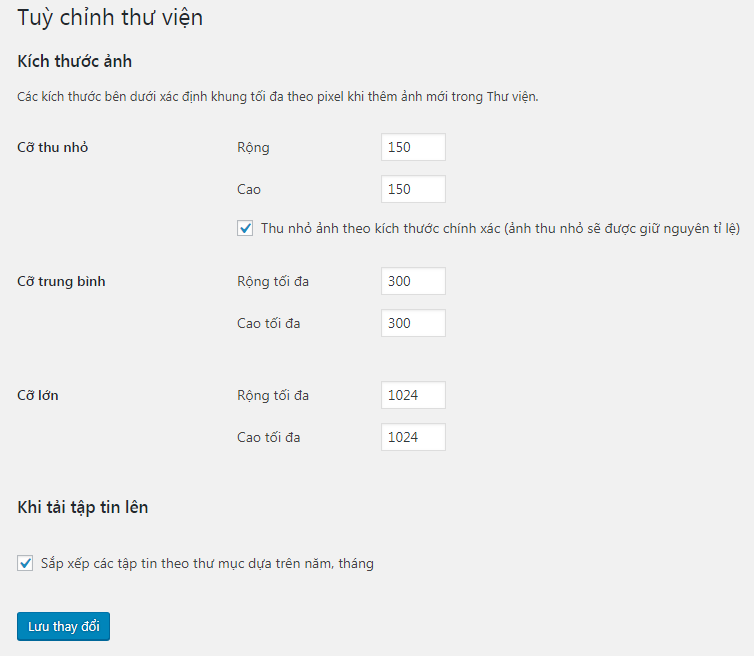The image size is (754, 656).
Task: Click the 'Cao' label for thumbnail size
Action: (249, 189)
